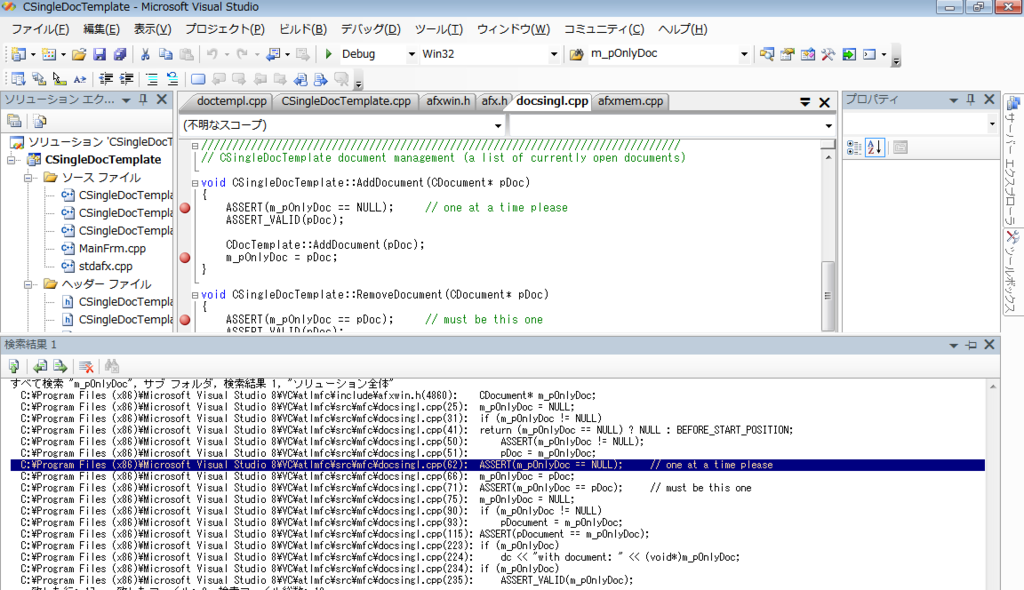The width and height of the screenshot is (1024, 590).
Task: Click the Open File folder icon
Action: pos(79,54)
